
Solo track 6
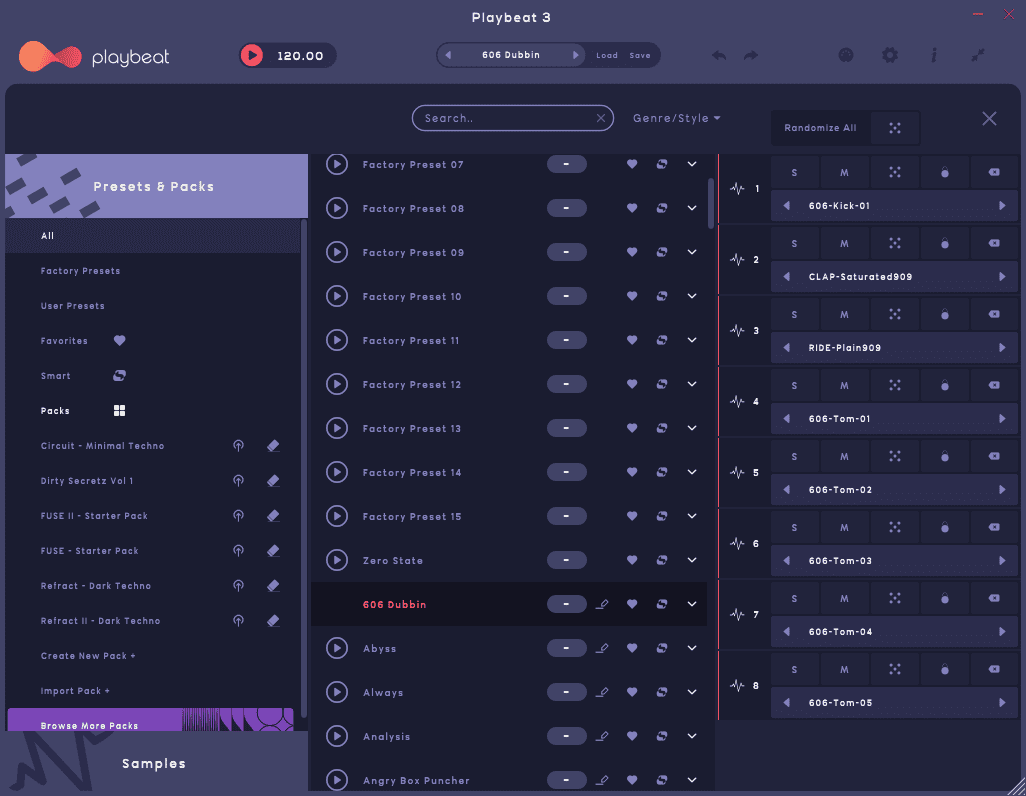click(x=794, y=527)
